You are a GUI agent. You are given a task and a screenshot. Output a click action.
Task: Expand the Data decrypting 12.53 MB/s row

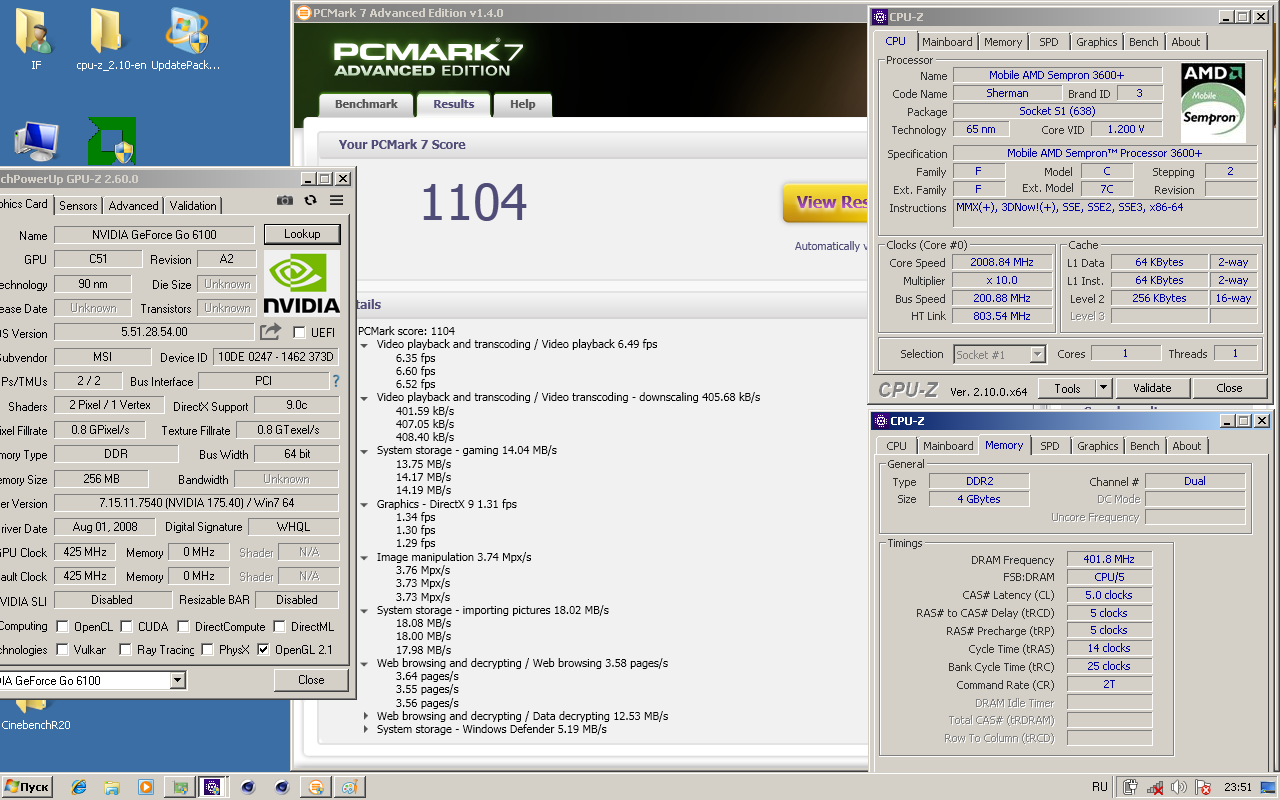point(366,716)
